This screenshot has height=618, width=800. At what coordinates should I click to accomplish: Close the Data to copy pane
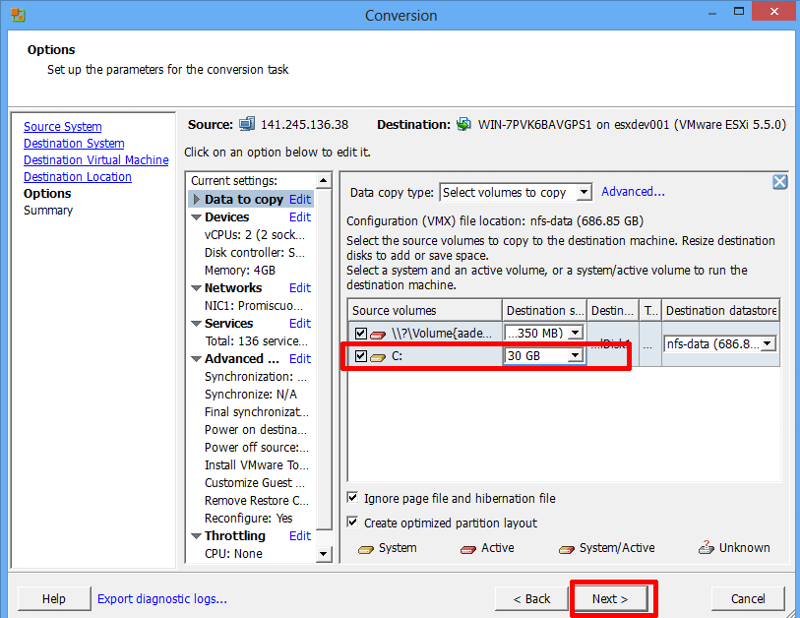point(780,182)
